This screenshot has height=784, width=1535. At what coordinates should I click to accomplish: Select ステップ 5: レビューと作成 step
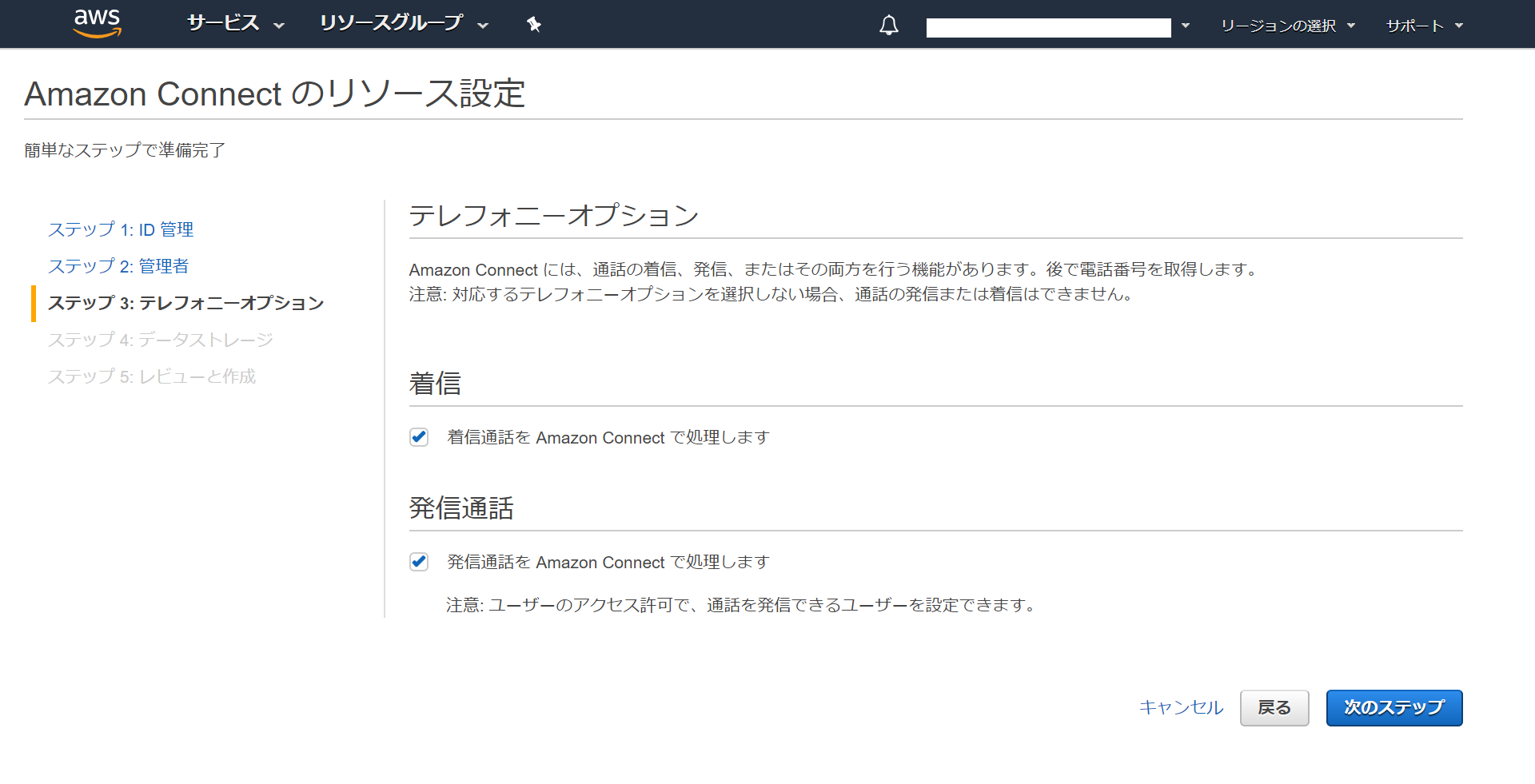tap(152, 376)
